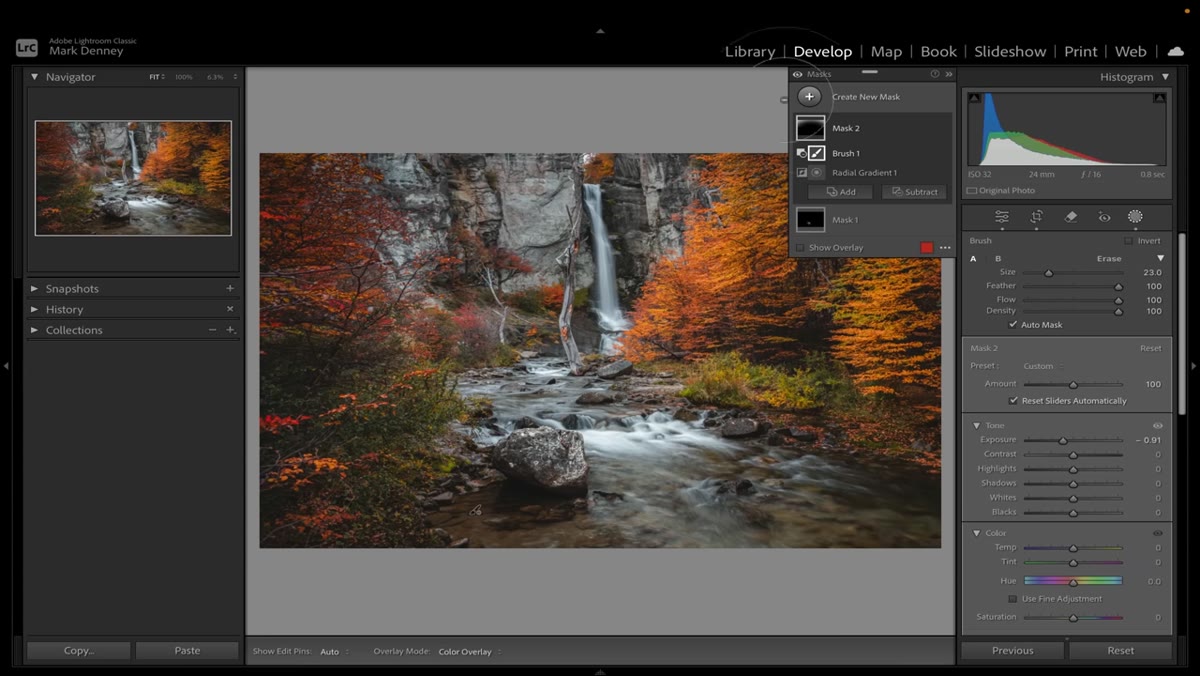The height and width of the screenshot is (676, 1200).
Task: Click the brush Size slider handle
Action: pyautogui.click(x=1048, y=273)
